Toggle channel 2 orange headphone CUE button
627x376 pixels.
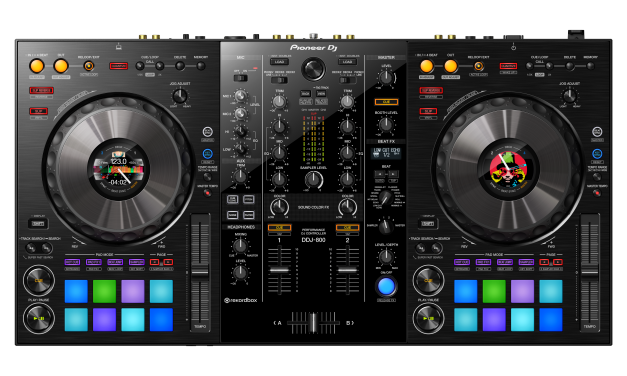pyautogui.click(x=347, y=227)
